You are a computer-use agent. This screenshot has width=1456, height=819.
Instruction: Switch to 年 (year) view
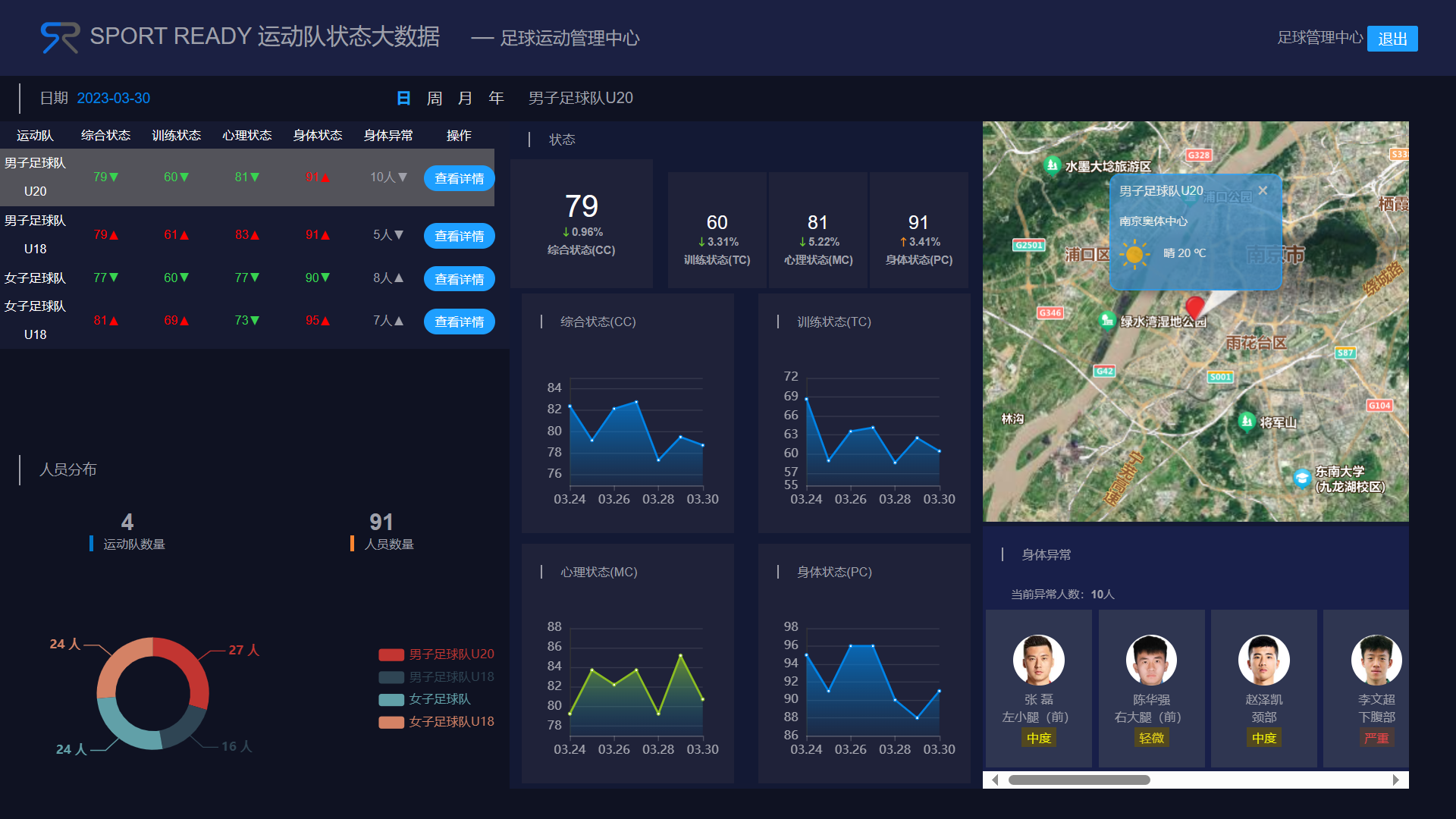496,99
